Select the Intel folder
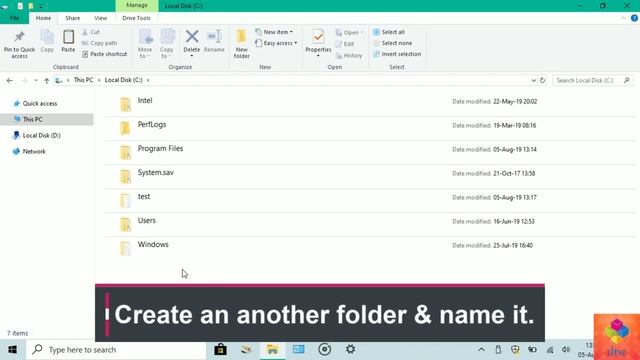Image resolution: width=640 pixels, height=360 pixels. pos(369,104)
